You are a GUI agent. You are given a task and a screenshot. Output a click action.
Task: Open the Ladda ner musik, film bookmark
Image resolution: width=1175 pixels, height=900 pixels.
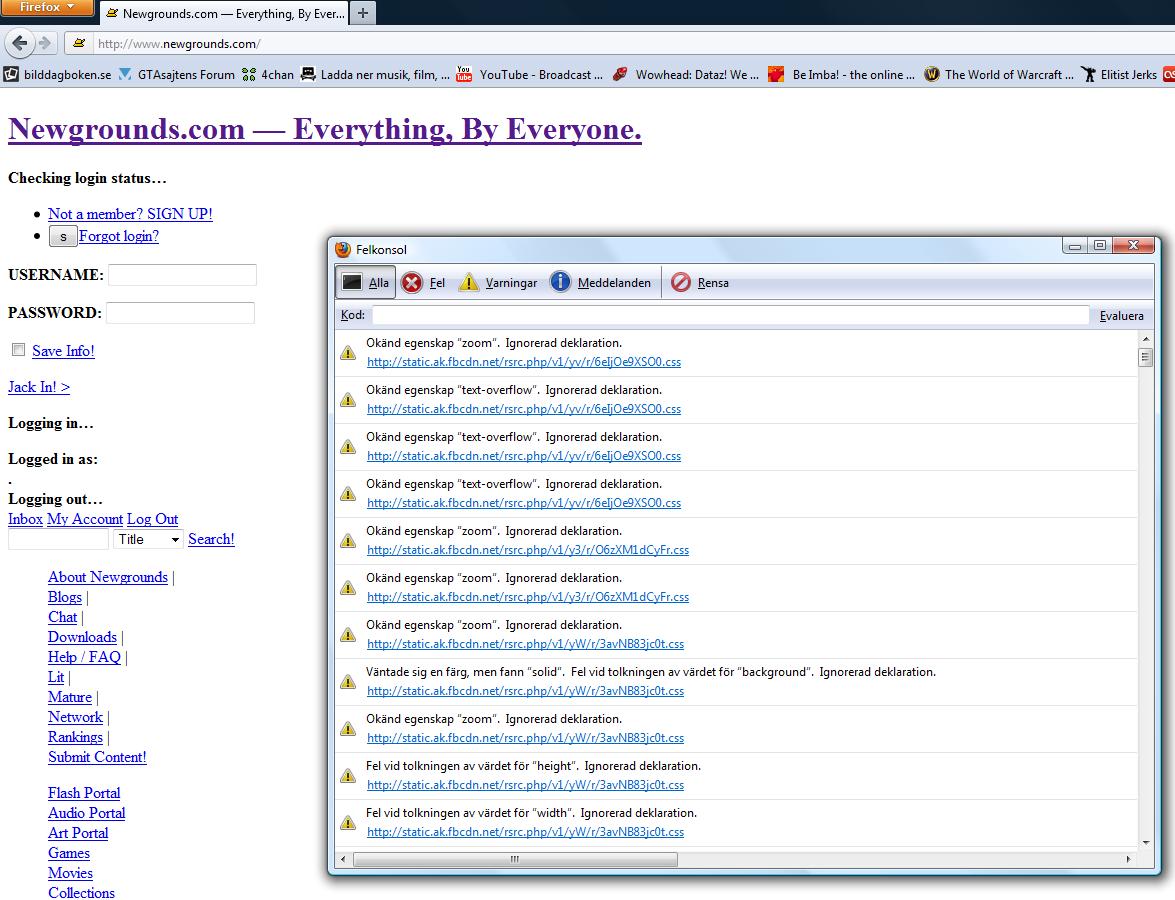[375, 74]
